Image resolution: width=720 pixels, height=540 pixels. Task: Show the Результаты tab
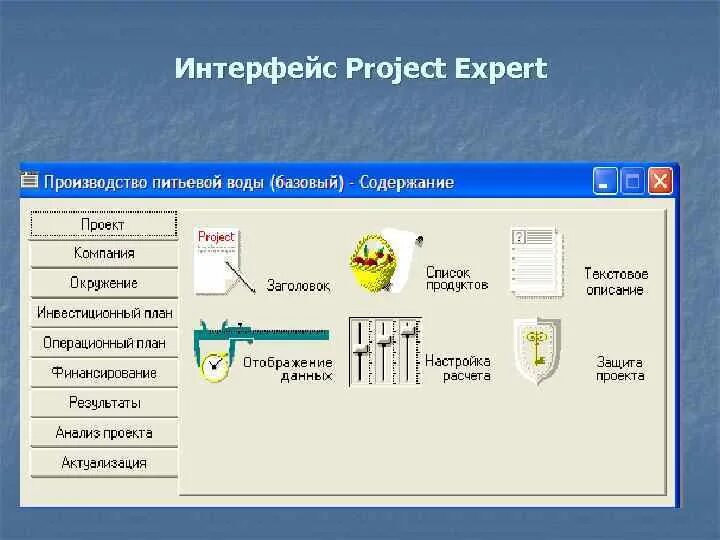[104, 403]
